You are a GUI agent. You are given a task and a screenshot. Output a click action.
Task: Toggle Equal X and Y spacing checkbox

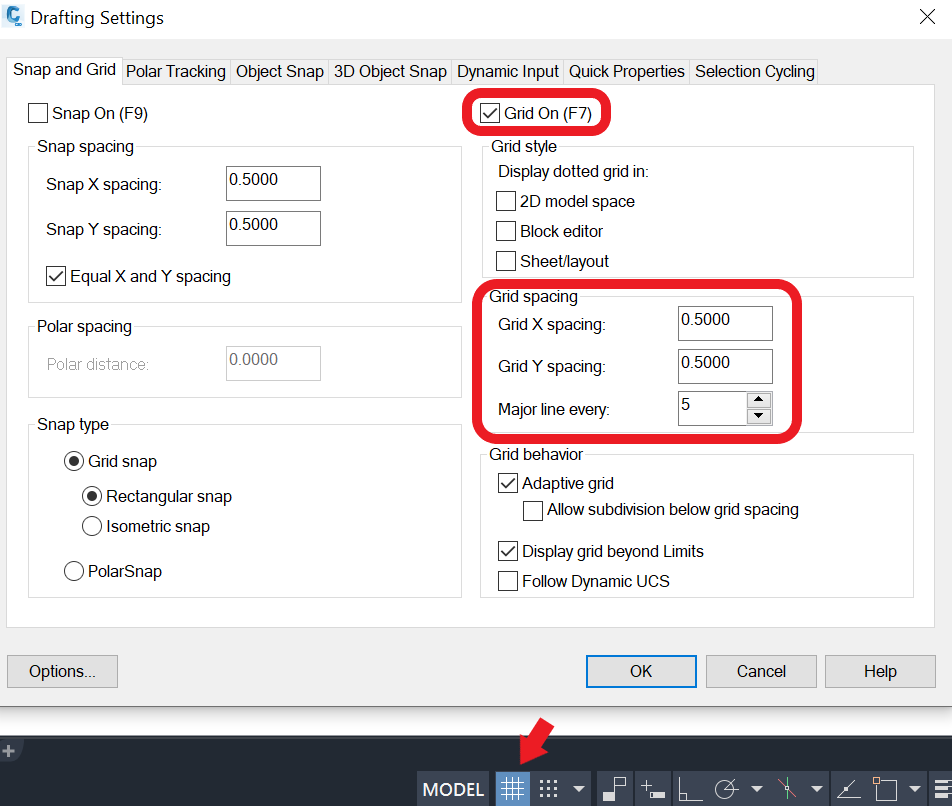tap(56, 276)
